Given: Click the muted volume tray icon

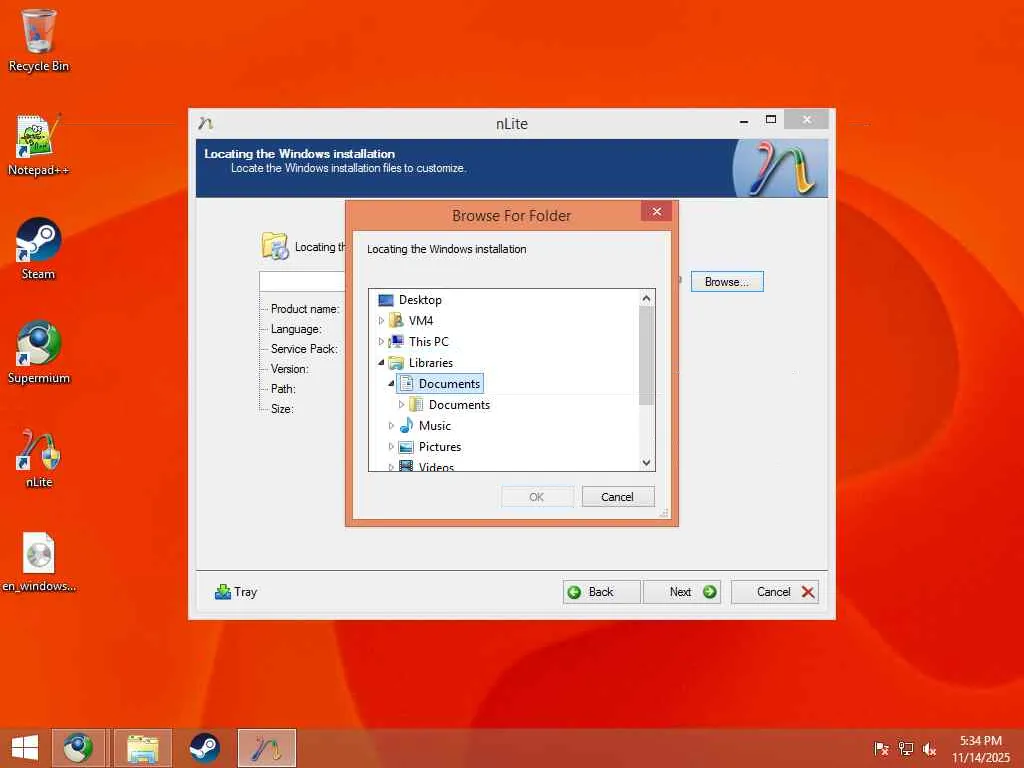Looking at the screenshot, I should tap(930, 748).
